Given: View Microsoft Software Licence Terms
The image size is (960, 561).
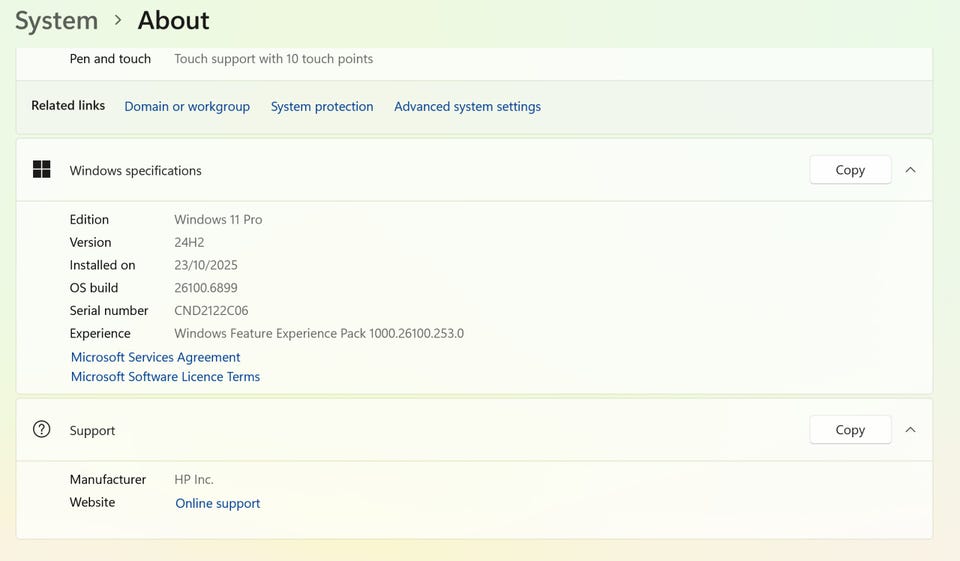Looking at the screenshot, I should pos(165,377).
